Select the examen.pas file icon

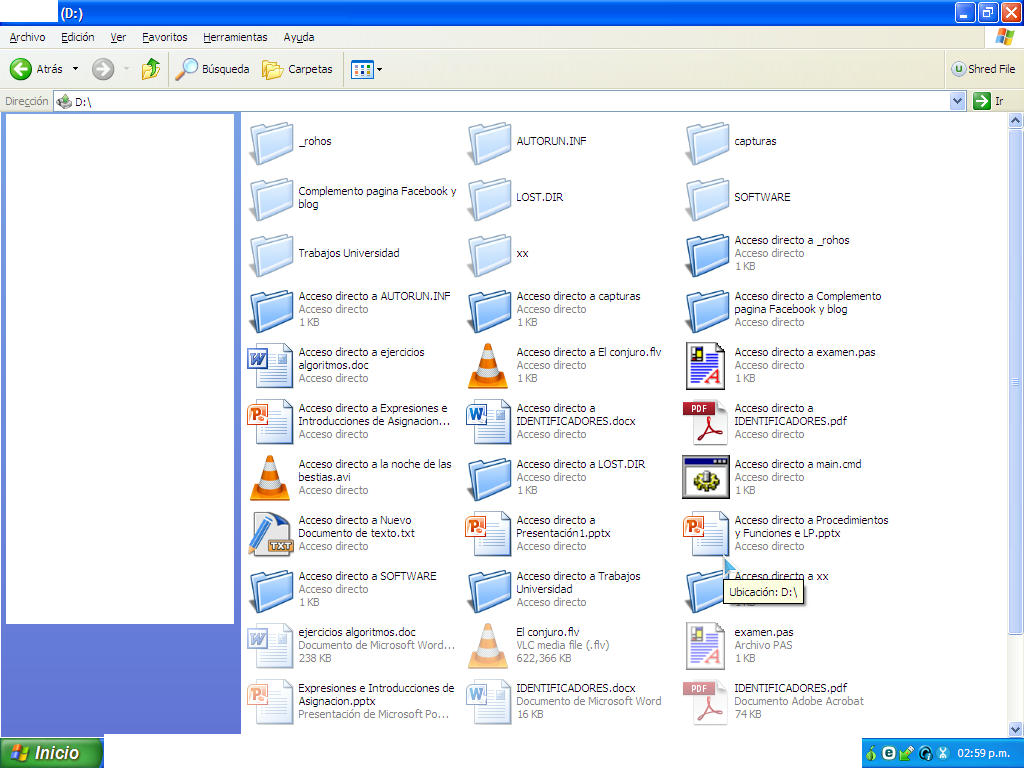(705, 646)
